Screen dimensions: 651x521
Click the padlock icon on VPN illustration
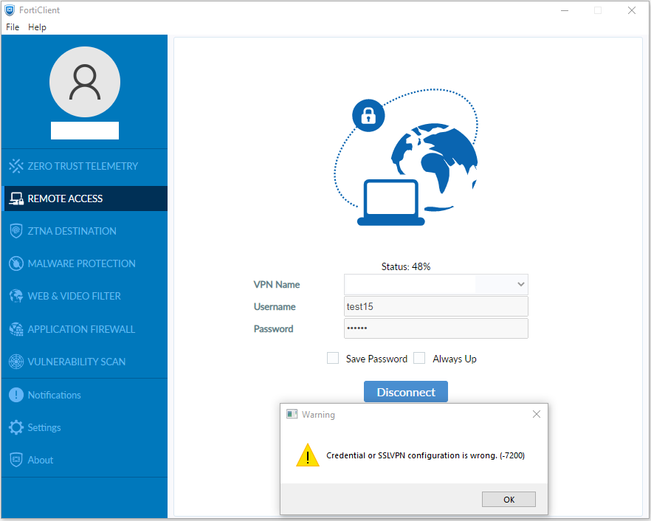pyautogui.click(x=368, y=115)
